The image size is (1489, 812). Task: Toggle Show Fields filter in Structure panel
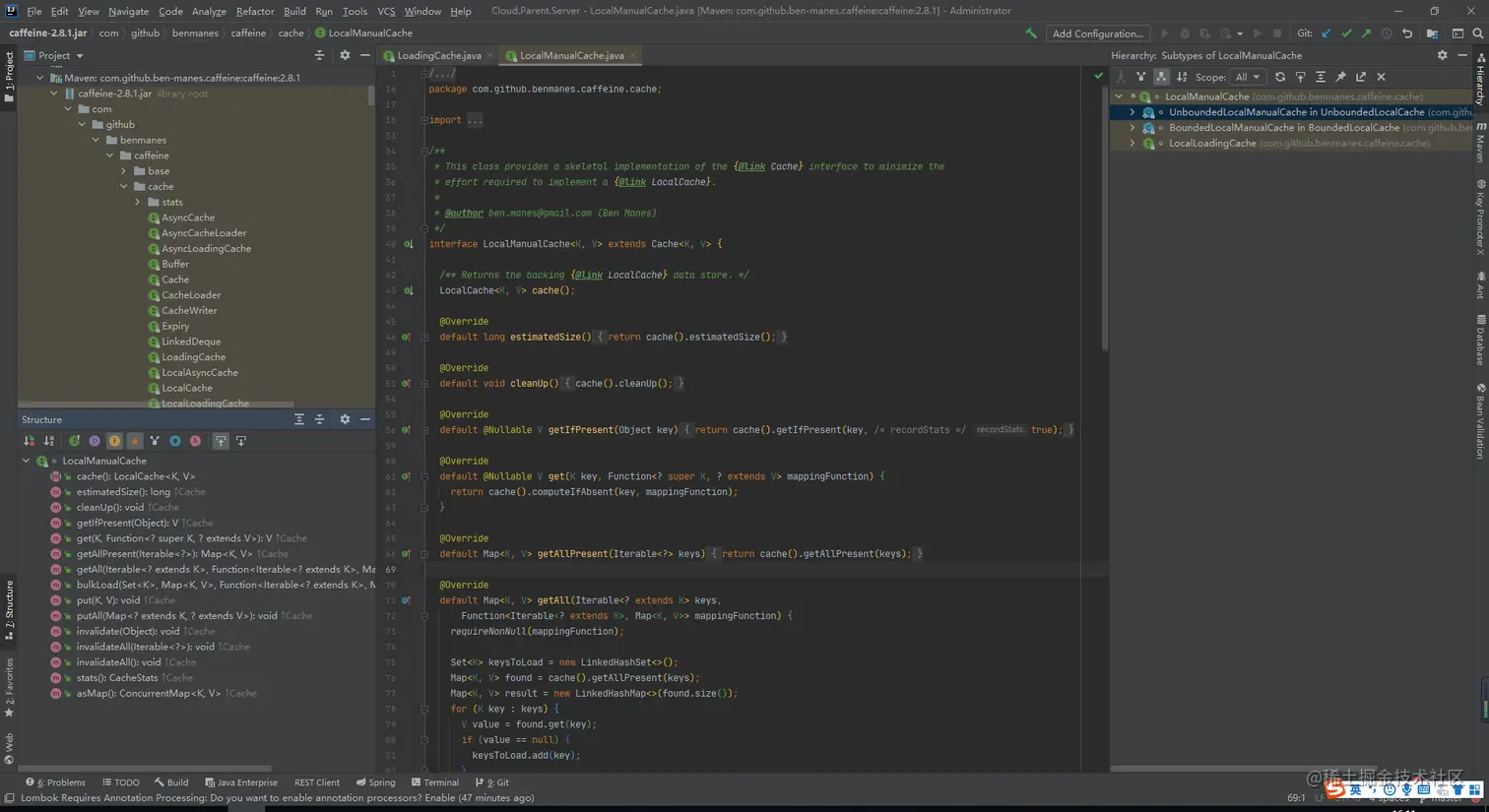click(114, 441)
